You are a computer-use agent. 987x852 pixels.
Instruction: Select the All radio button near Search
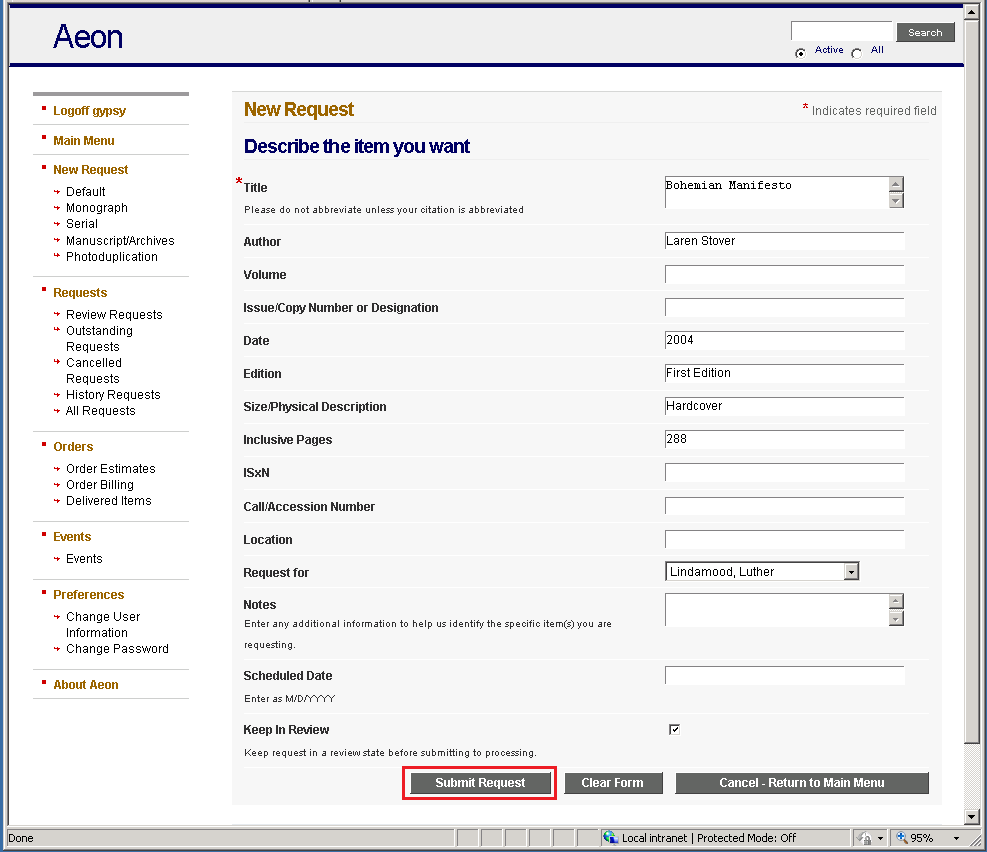pos(855,50)
